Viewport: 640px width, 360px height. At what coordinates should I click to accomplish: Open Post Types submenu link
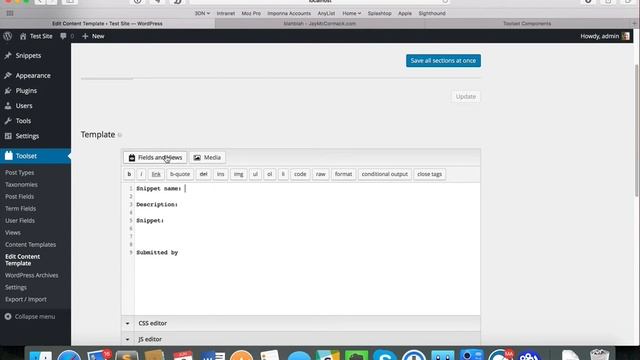[20, 173]
